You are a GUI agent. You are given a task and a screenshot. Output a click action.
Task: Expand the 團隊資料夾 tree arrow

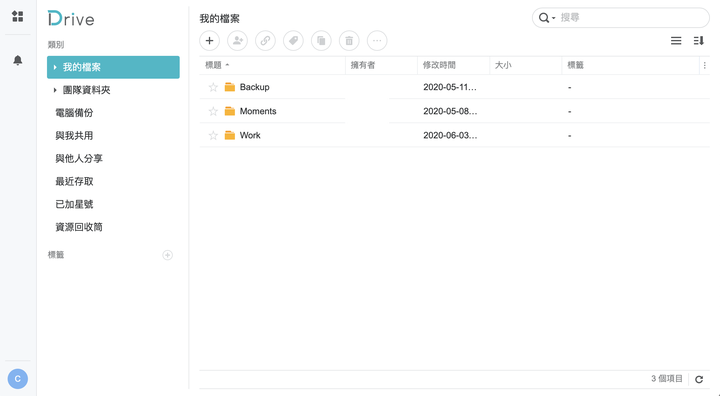pyautogui.click(x=55, y=90)
